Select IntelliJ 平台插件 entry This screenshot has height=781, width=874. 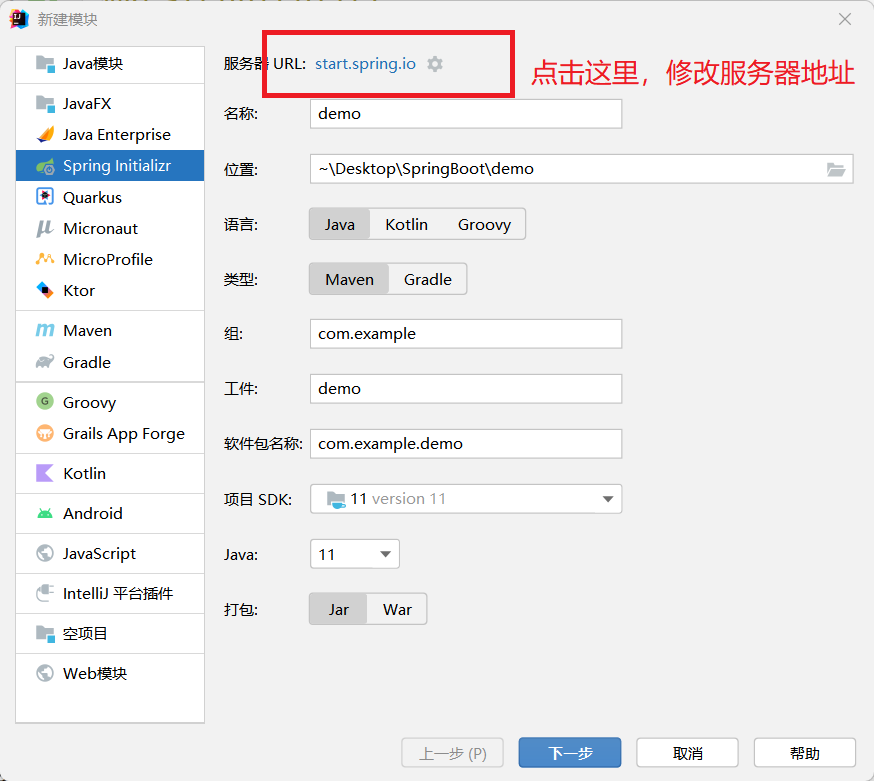[x=110, y=593]
